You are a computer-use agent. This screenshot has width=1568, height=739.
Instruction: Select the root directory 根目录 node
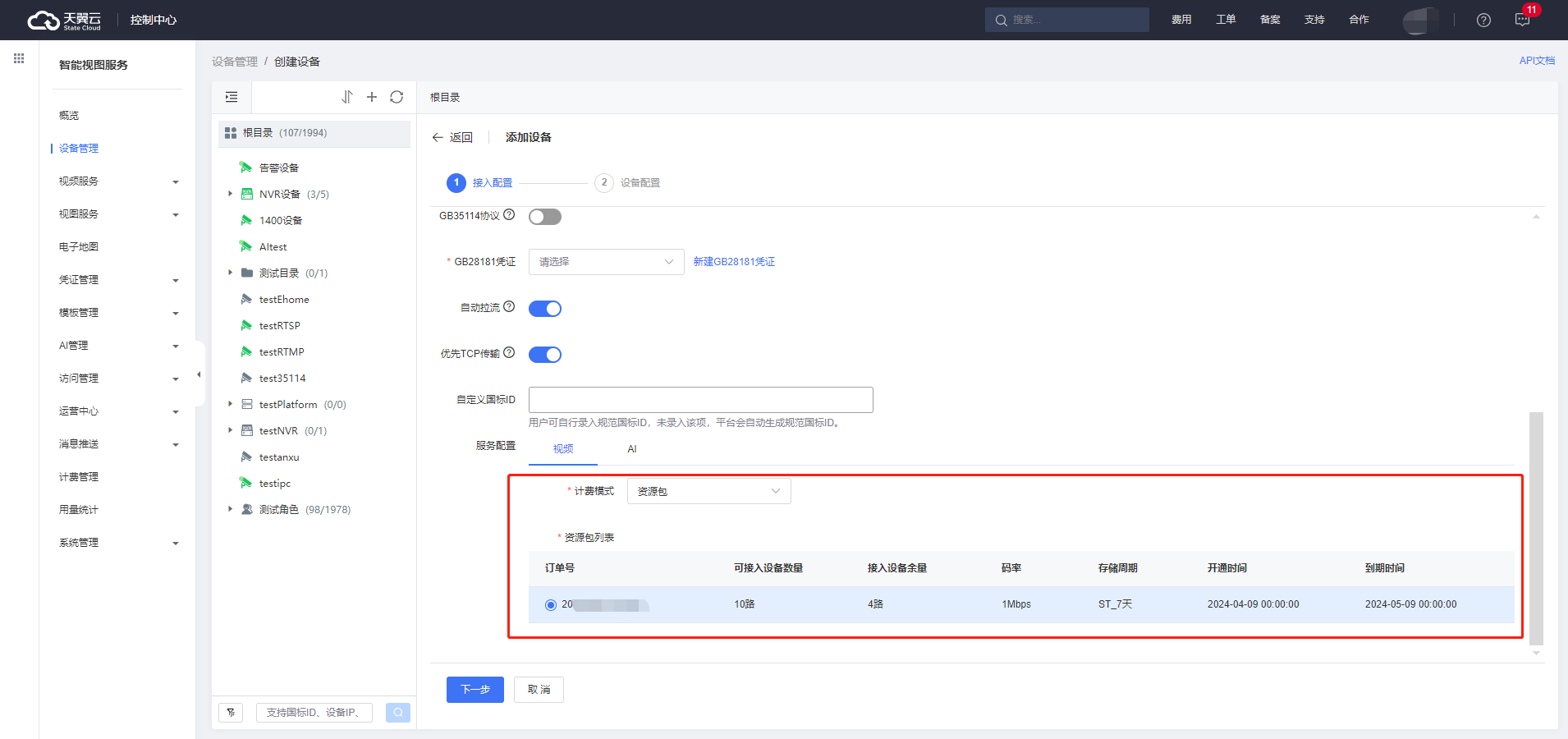coord(314,133)
